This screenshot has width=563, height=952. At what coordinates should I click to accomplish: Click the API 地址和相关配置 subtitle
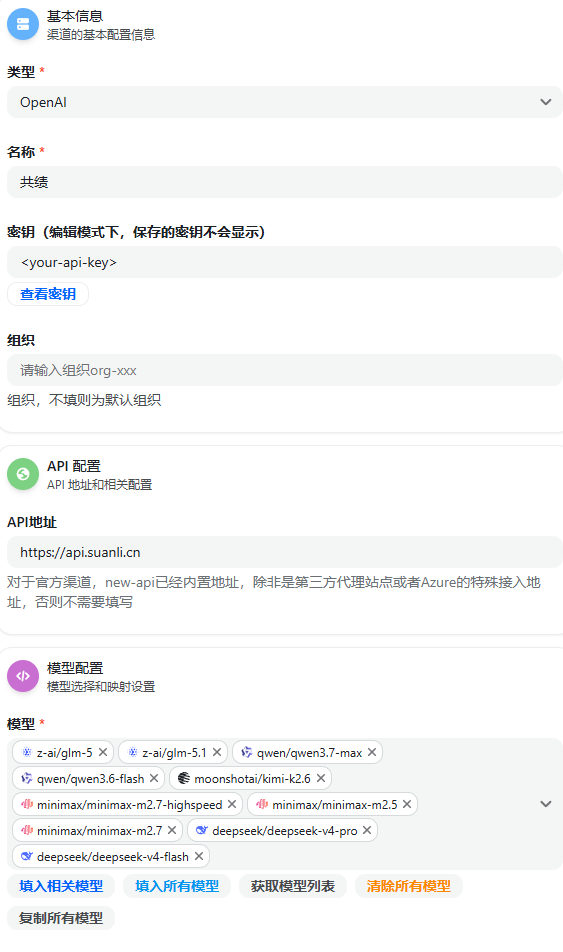(x=100, y=484)
